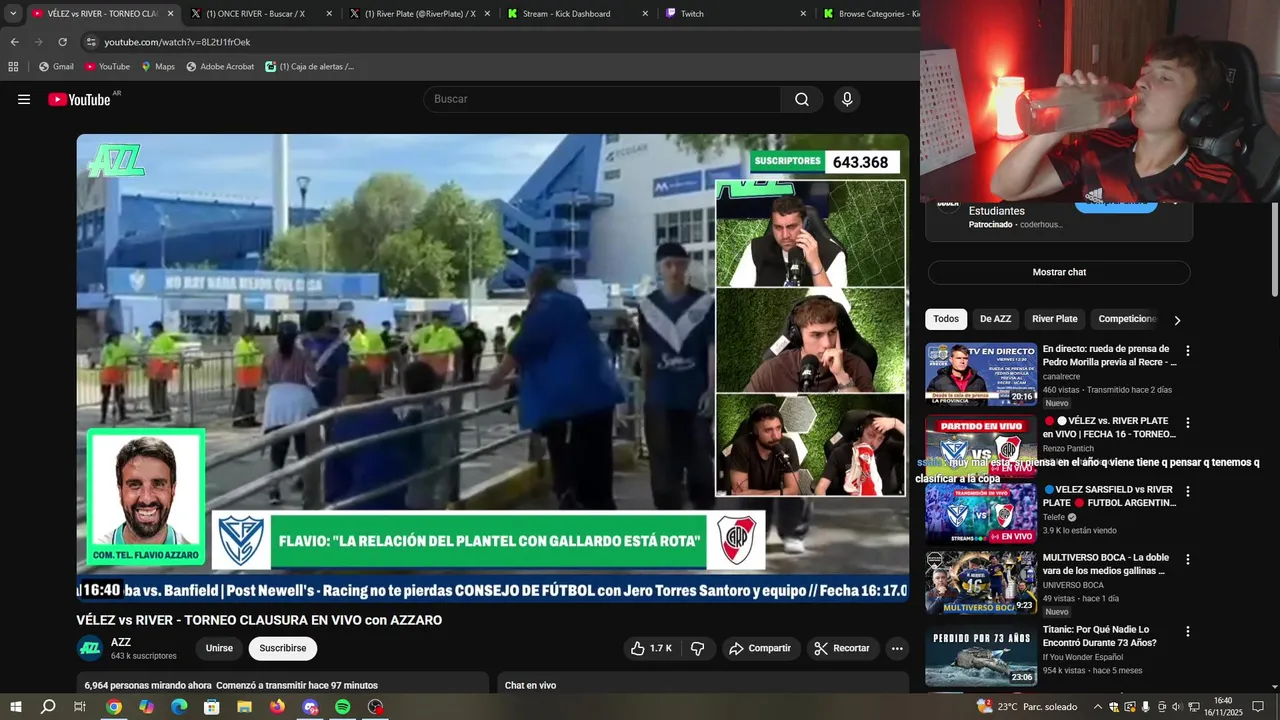Open 'Caja de alertas' bookmark

click(x=310, y=67)
